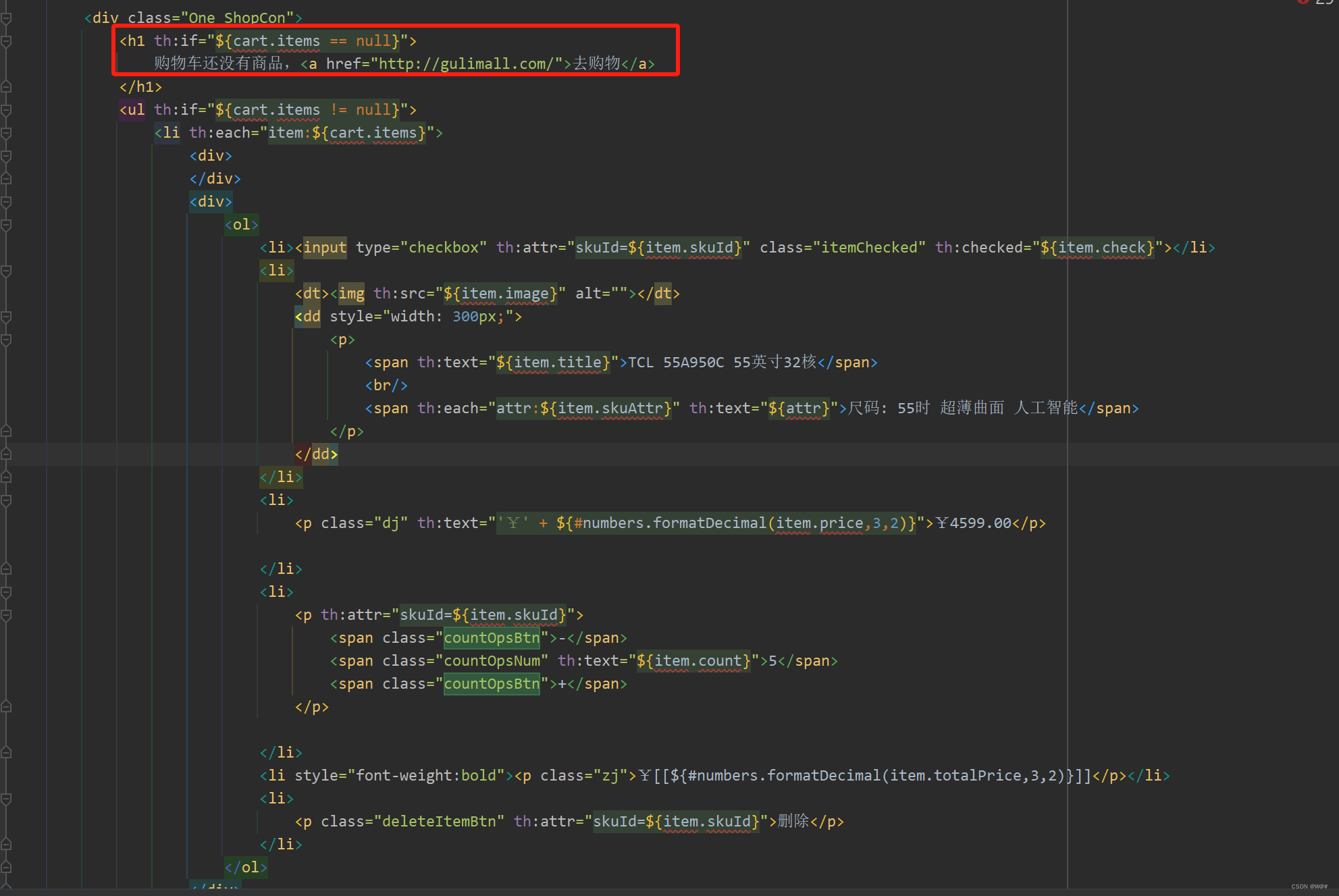Click the ${item.image} expression
This screenshot has width=1339, height=896.
(500, 294)
